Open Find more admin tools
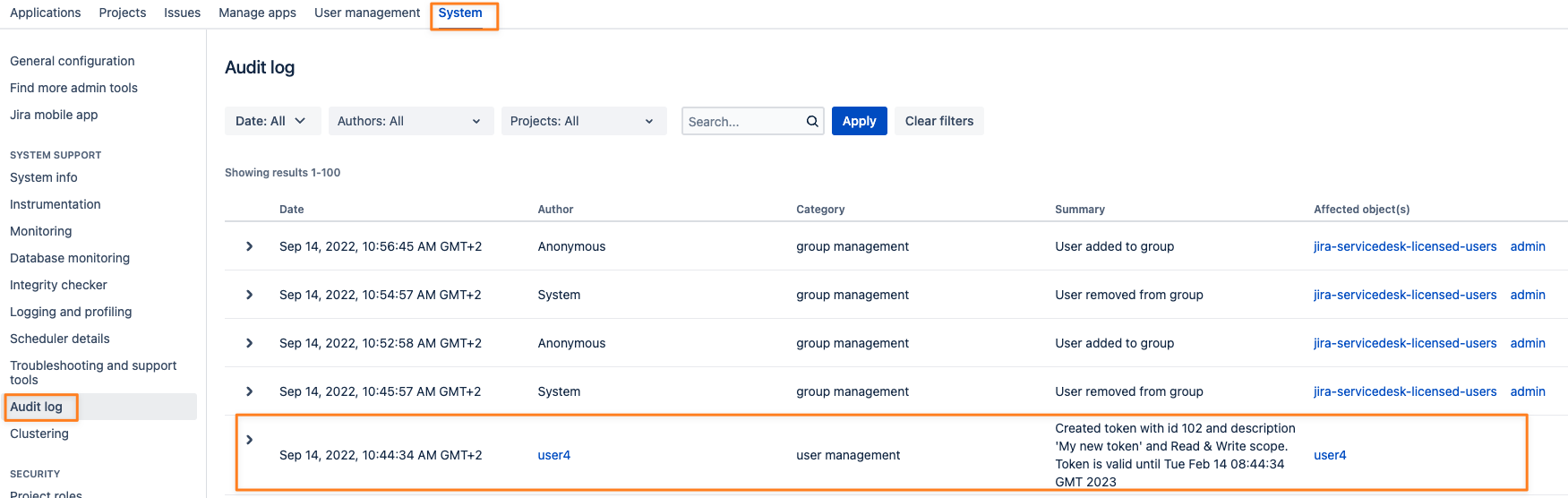 tap(74, 88)
